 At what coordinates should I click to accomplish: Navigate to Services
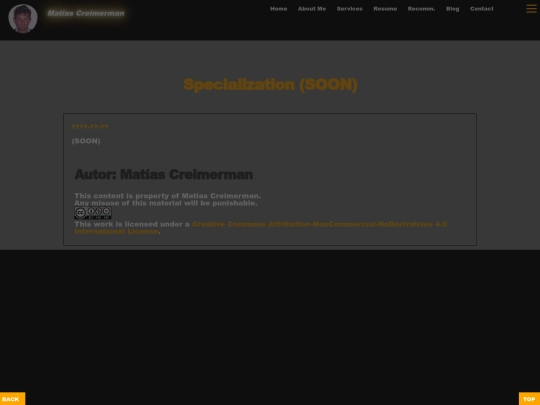click(x=350, y=9)
